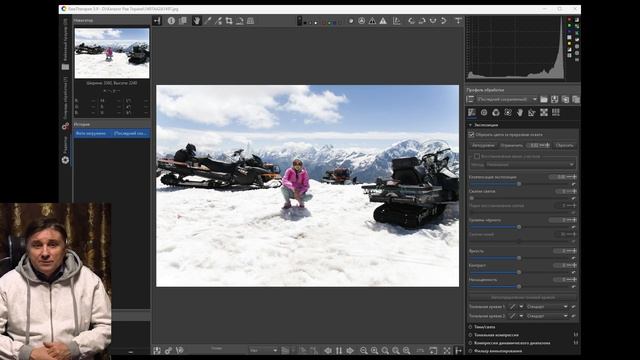Zoom in on the preview
640x360 pixels.
374,350
